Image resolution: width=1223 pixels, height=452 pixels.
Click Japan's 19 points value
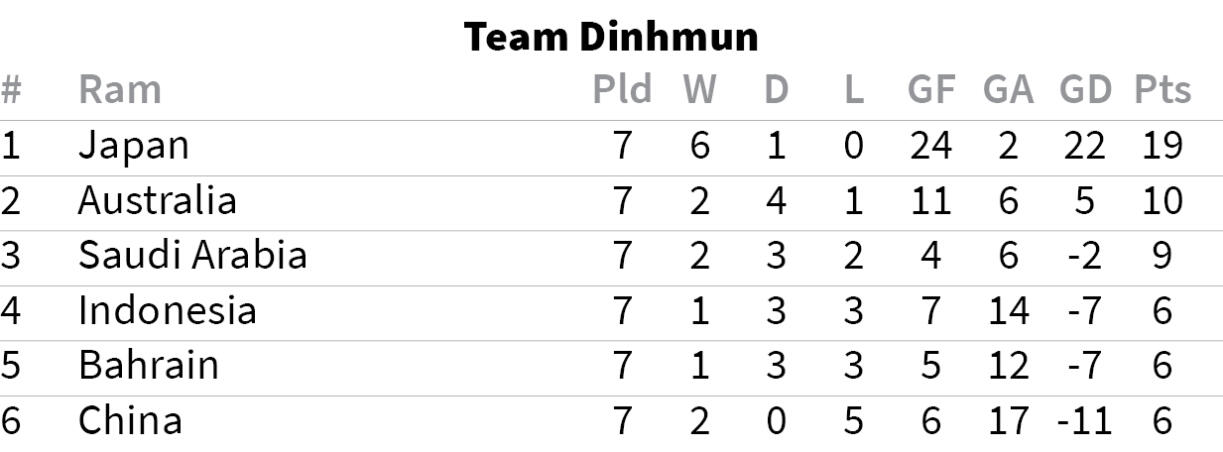coord(1161,146)
